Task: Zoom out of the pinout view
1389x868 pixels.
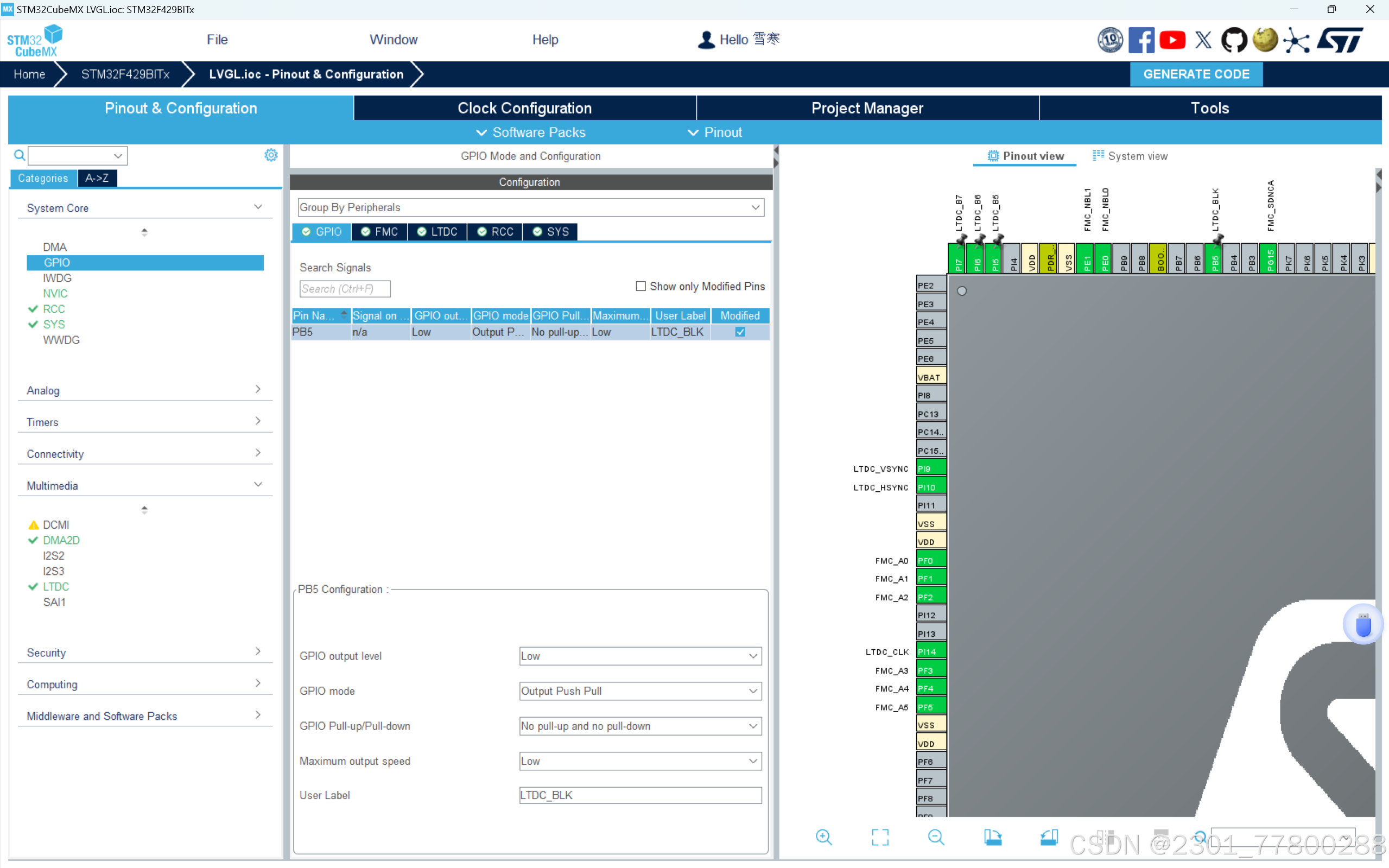Action: (x=936, y=837)
